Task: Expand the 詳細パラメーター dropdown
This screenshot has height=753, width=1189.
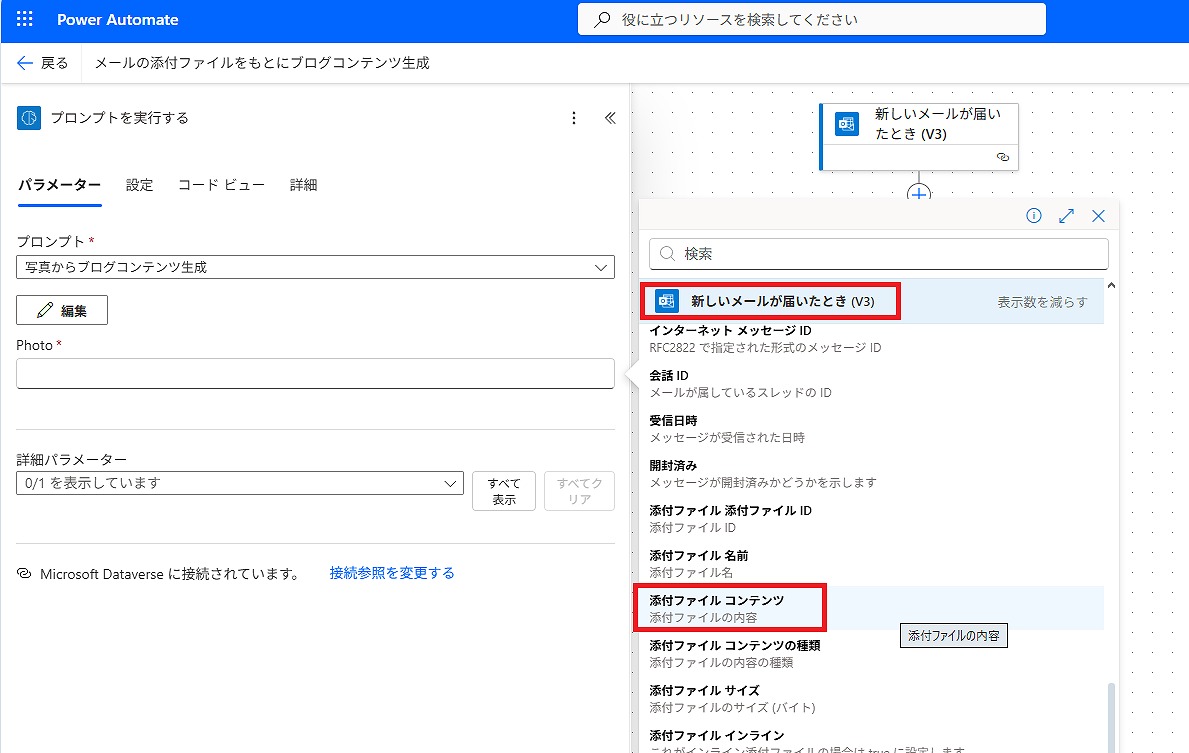Action: pos(240,483)
